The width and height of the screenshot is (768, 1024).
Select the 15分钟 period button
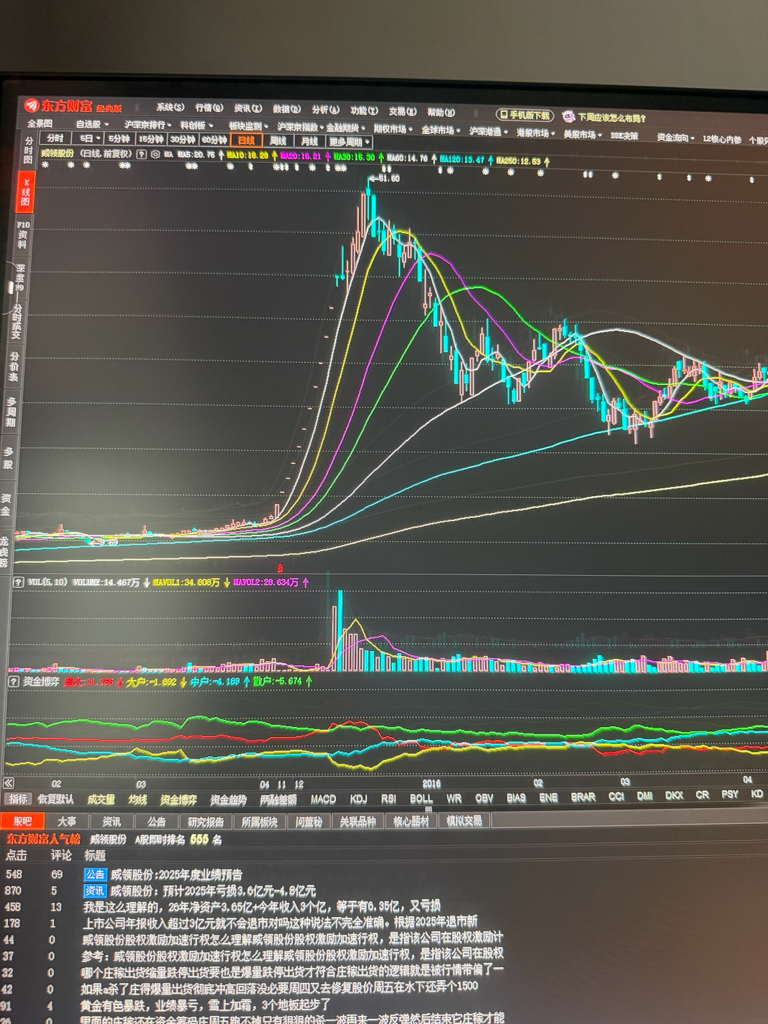click(150, 139)
